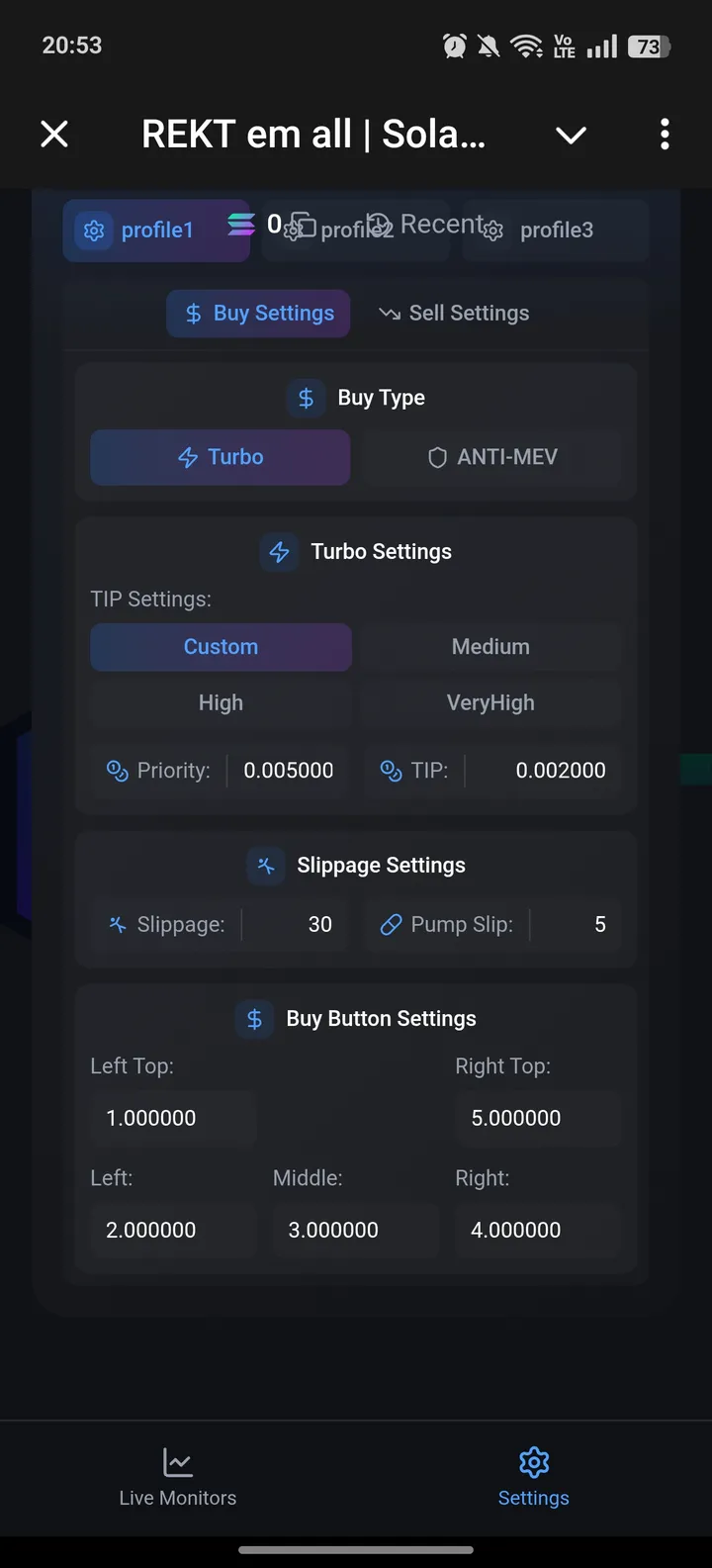Enable ANTI-MEV buy type
This screenshot has width=712, height=1568.
[491, 457]
